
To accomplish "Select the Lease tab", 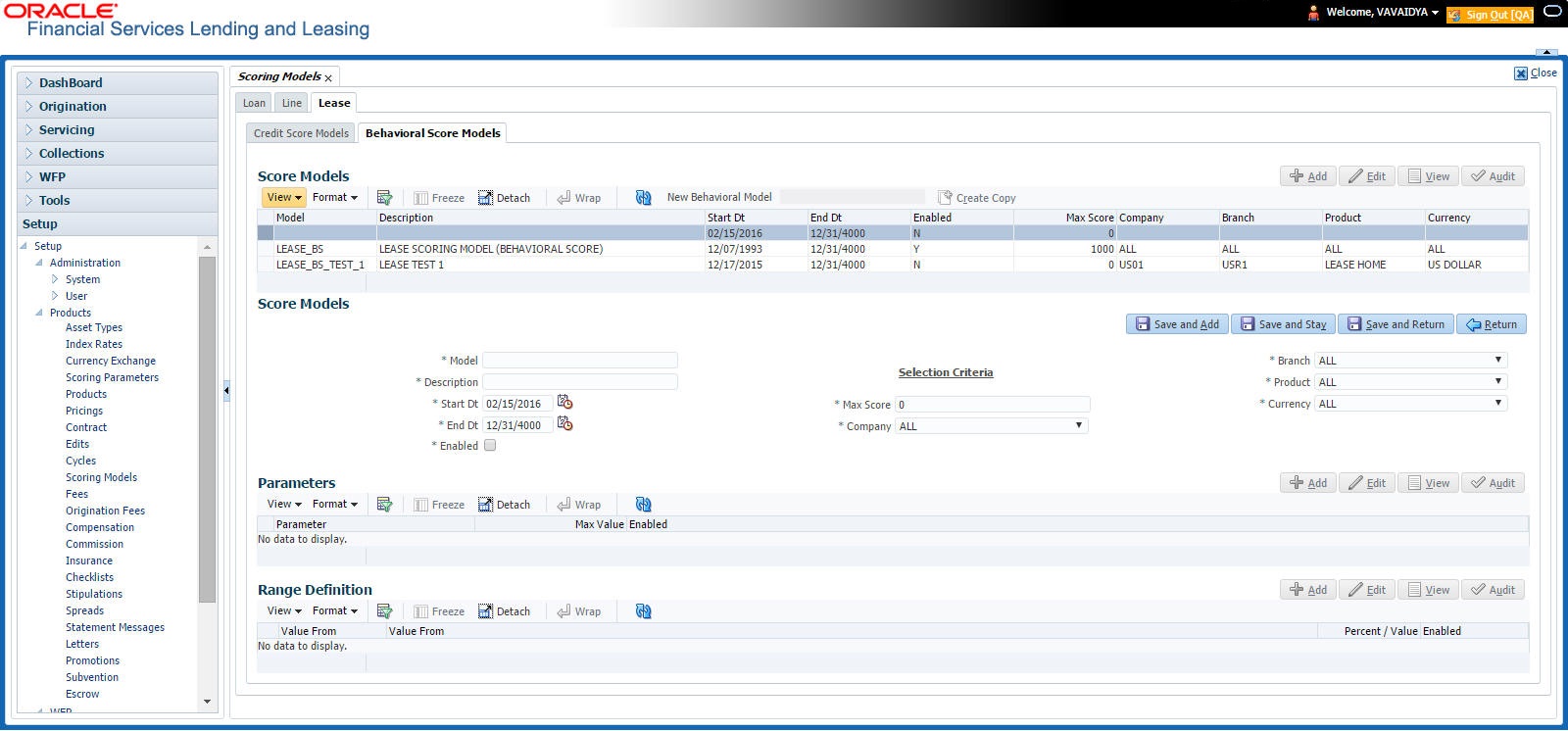I will click(334, 103).
